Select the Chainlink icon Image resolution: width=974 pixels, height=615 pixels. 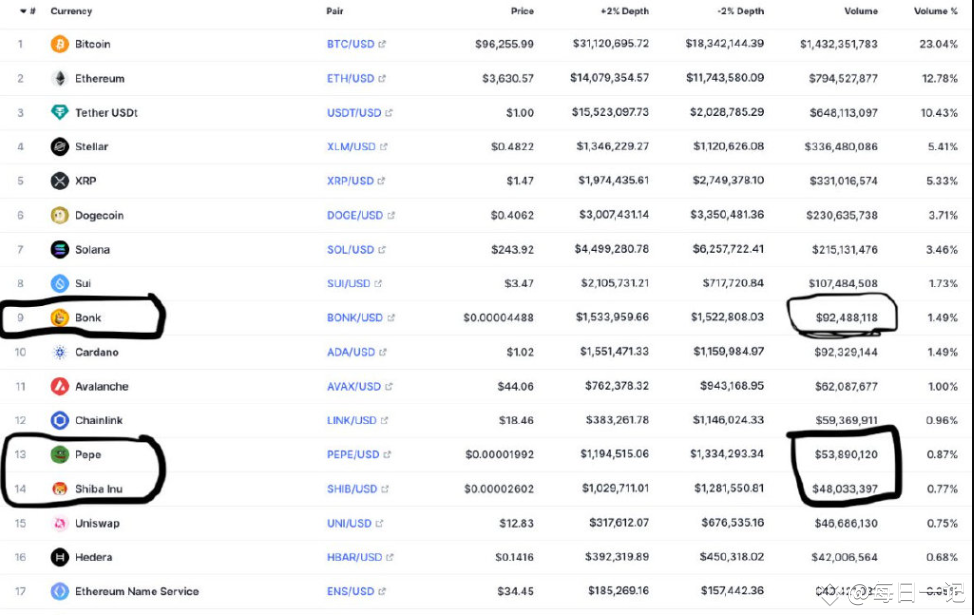[60, 420]
